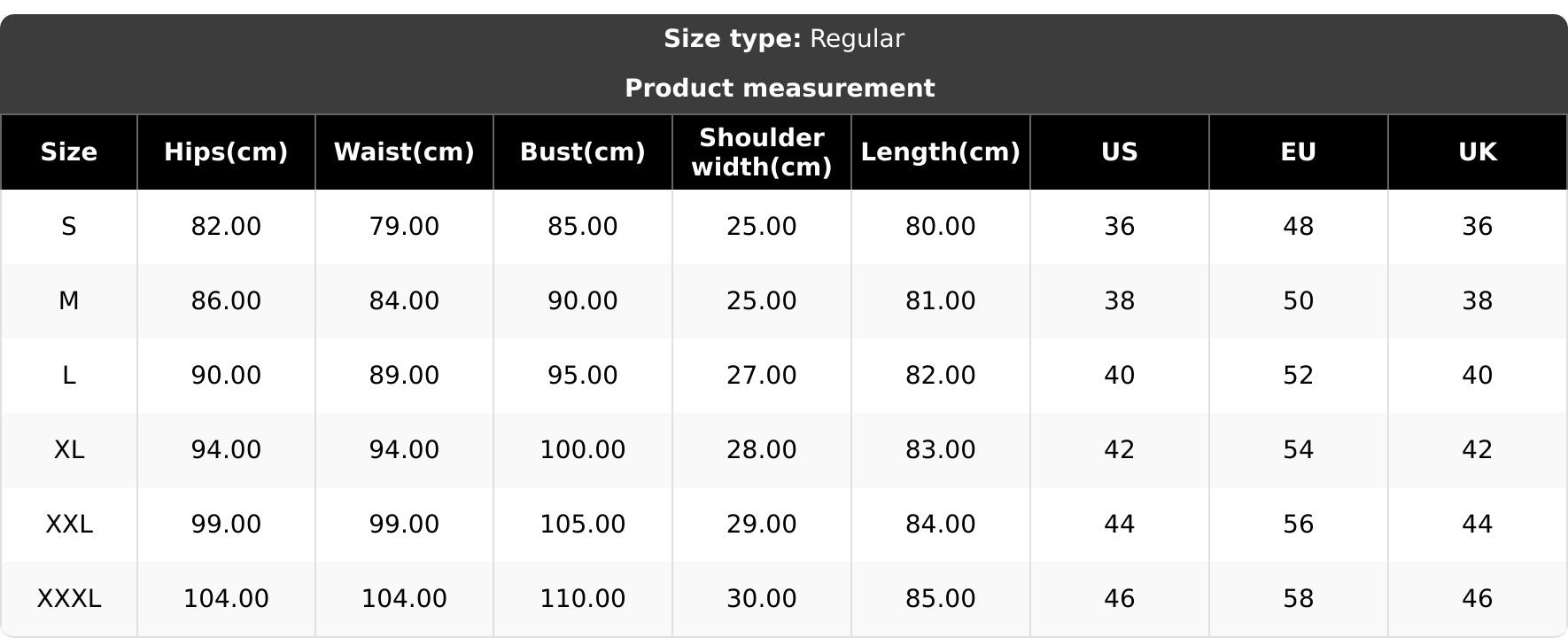Image resolution: width=1568 pixels, height=638 pixels.
Task: Click the Product measurement title
Action: click(x=780, y=89)
